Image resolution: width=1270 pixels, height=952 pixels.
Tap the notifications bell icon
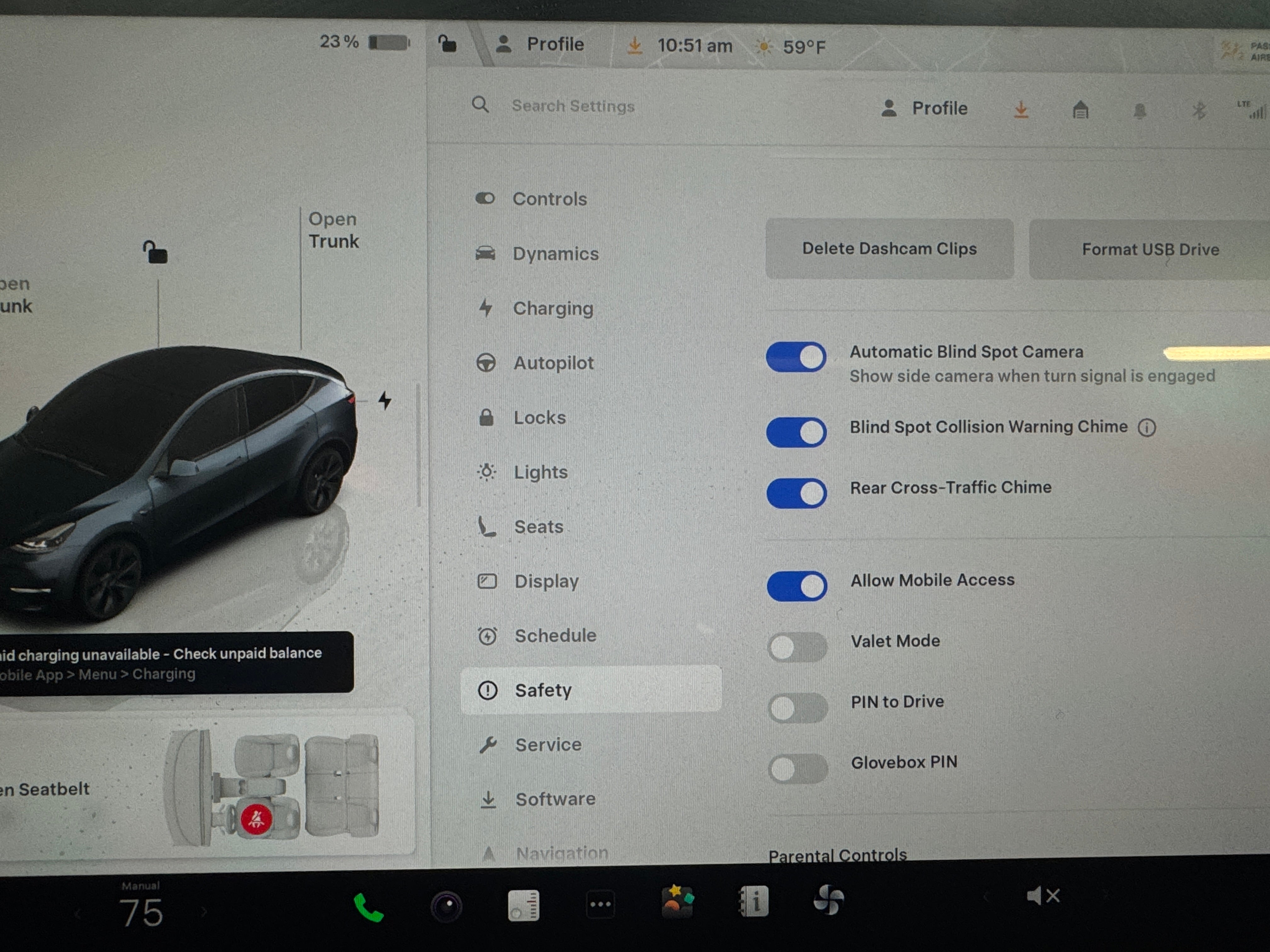(1140, 110)
